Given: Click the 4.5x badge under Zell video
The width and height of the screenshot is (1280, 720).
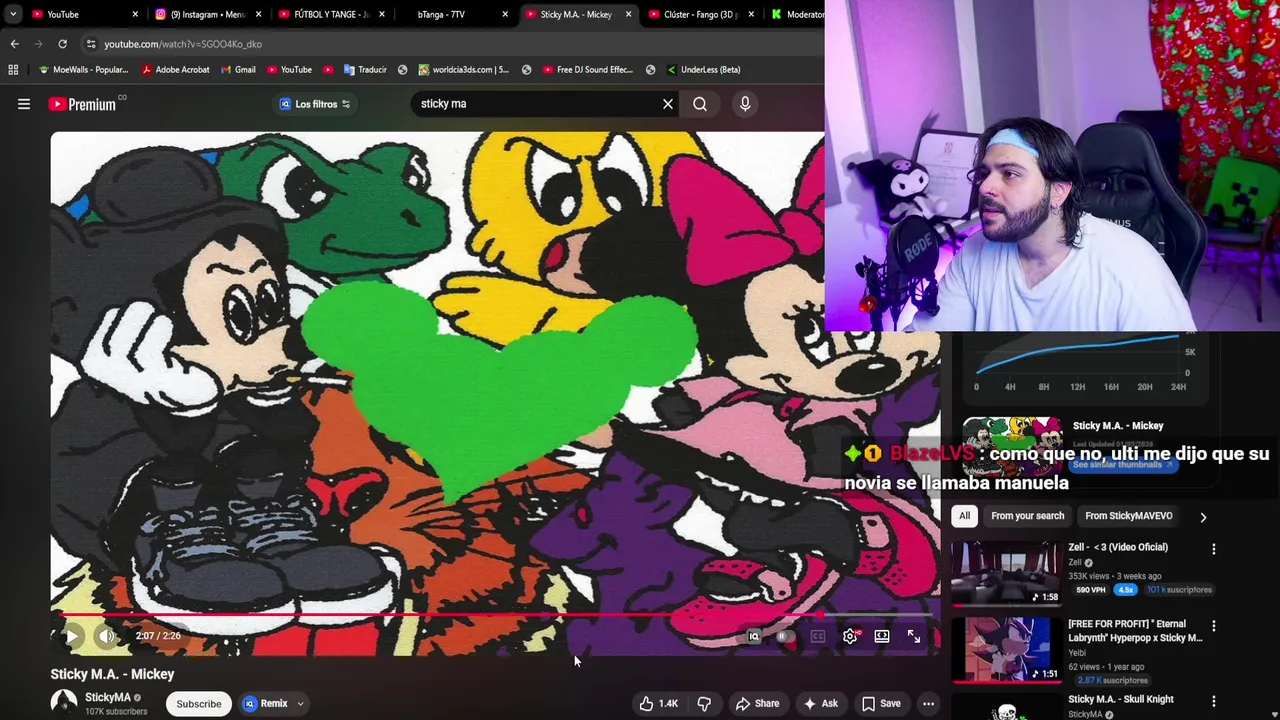Looking at the screenshot, I should coord(1126,590).
